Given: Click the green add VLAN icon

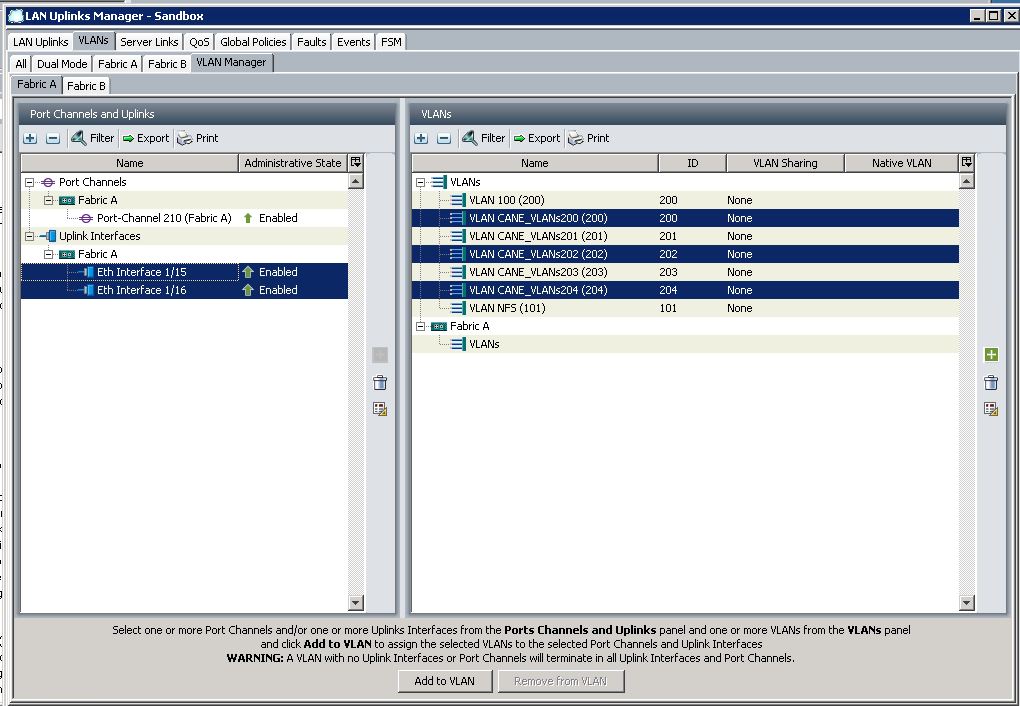Looking at the screenshot, I should coord(990,354).
